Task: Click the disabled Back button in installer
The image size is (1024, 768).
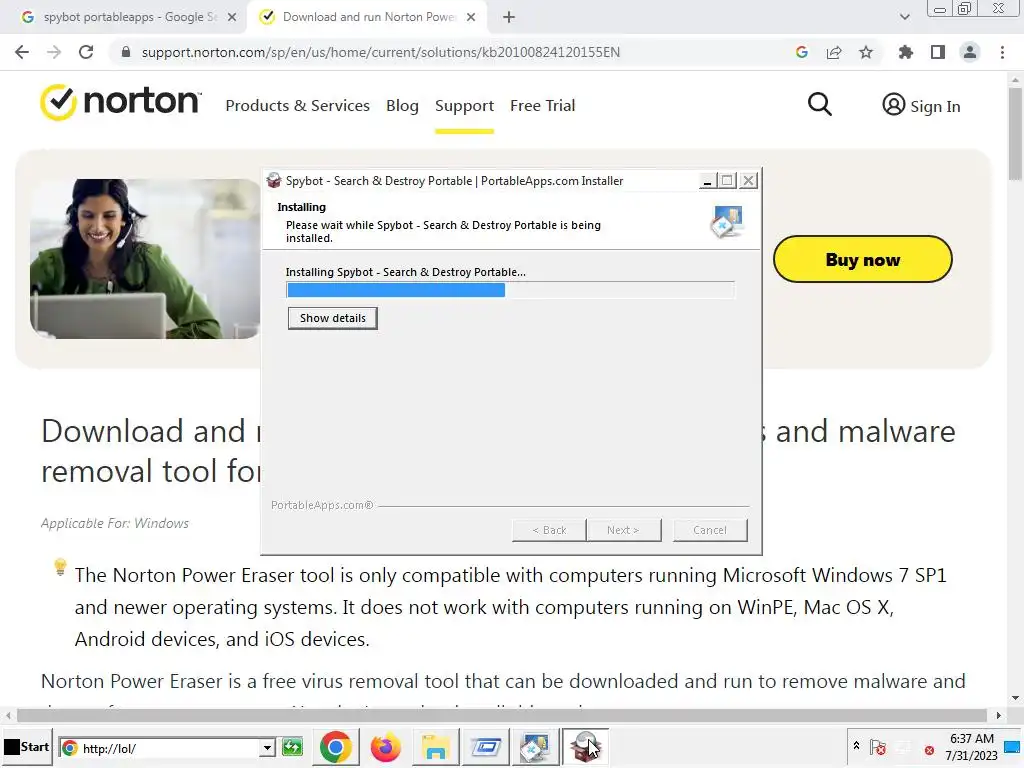Action: point(549,530)
